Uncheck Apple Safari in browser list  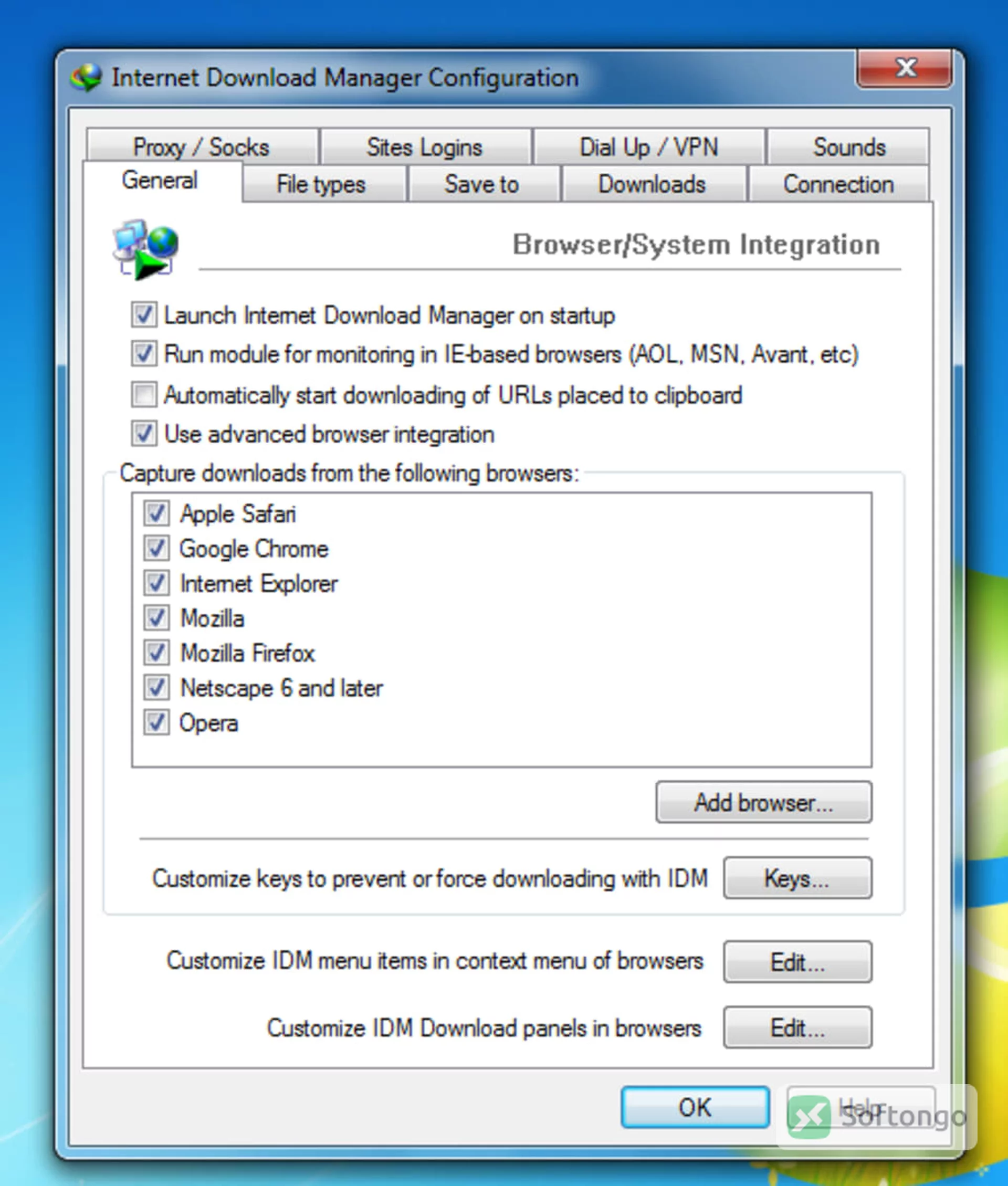[156, 513]
